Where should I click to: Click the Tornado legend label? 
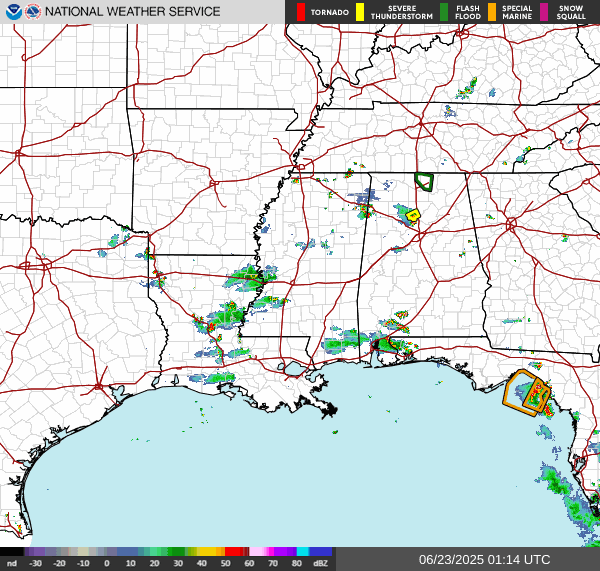pos(329,12)
